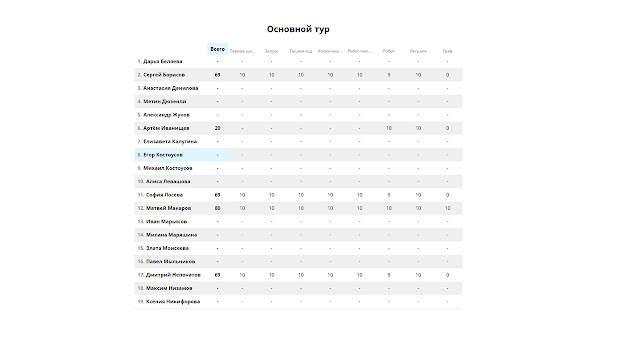This screenshot has height=360, width=640.
Task: Click Робот score 9 for София Лосева
Action: pyautogui.click(x=389, y=195)
